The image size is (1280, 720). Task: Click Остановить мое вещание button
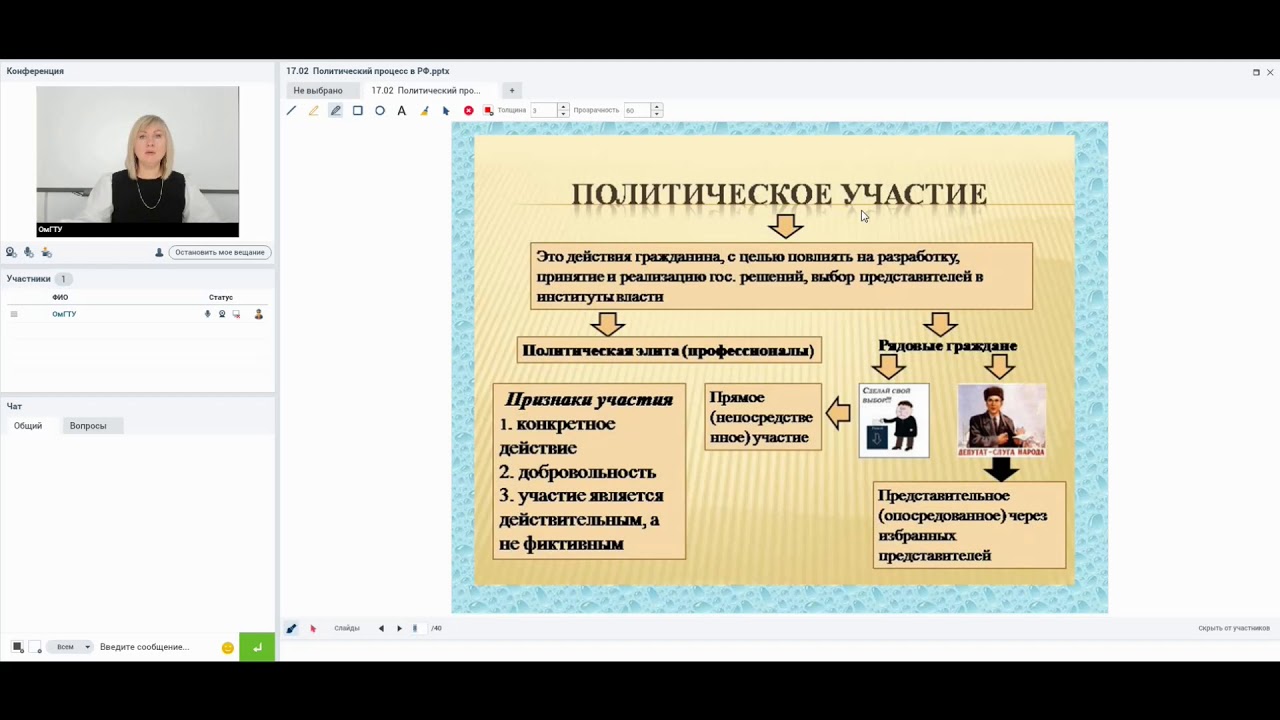[220, 252]
